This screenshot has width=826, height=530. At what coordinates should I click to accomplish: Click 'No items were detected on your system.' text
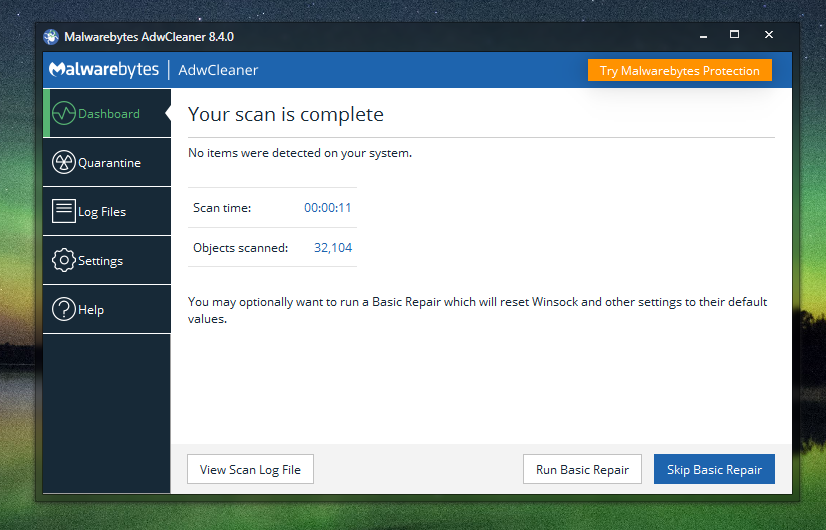coord(300,153)
